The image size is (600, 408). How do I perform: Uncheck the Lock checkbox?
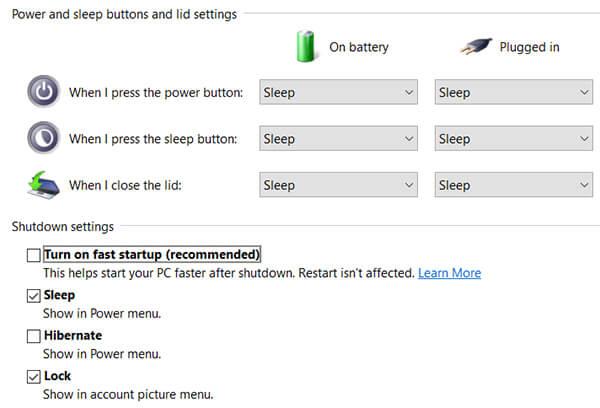coord(34,377)
